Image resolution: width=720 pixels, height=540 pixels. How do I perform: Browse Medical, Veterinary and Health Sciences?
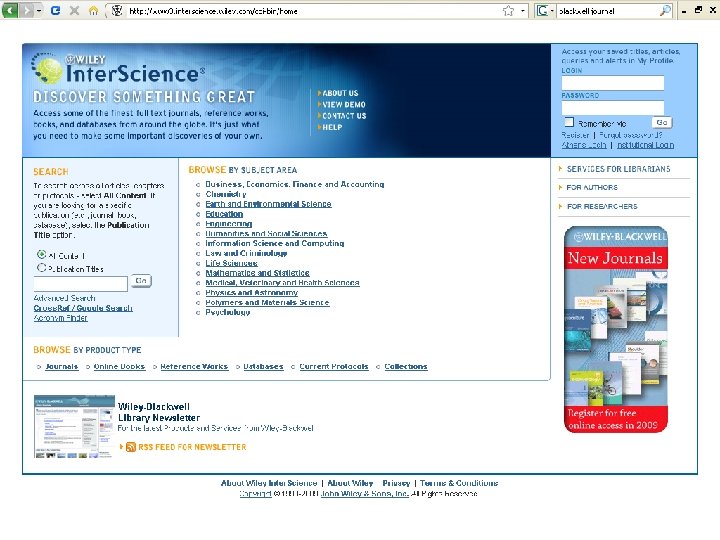(282, 283)
